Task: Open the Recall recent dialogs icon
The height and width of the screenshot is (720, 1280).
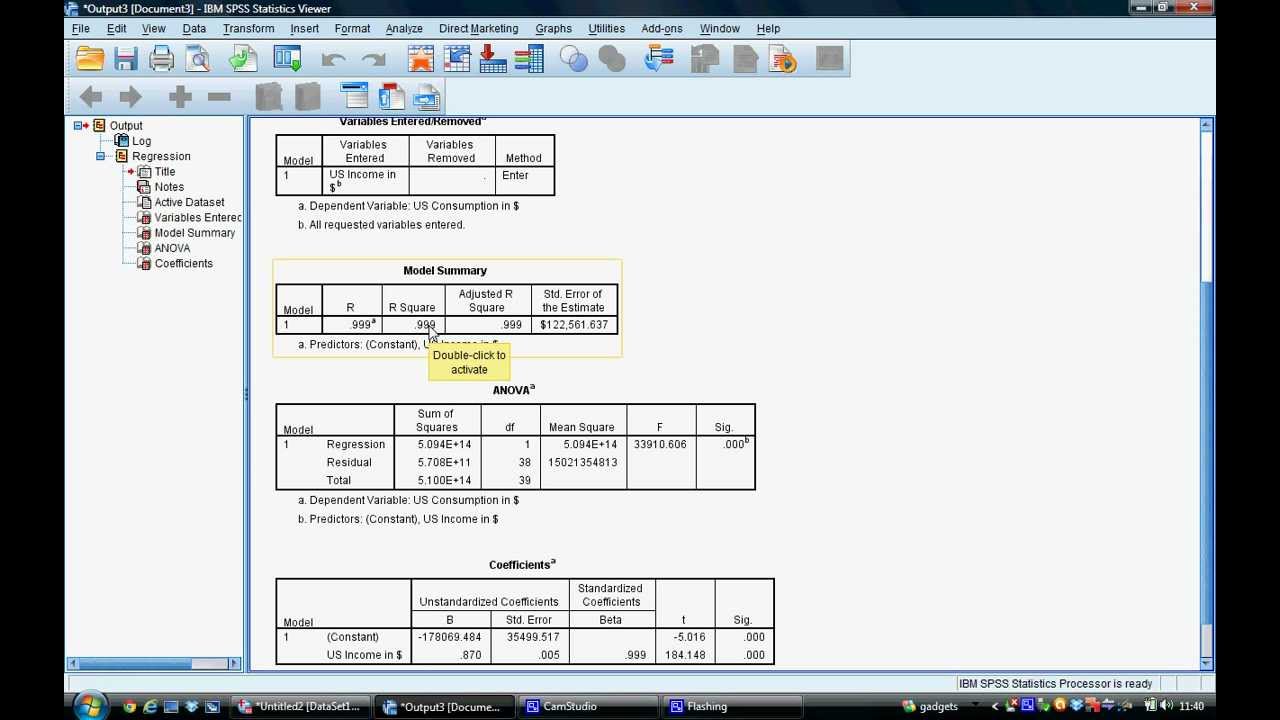Action: pyautogui.click(x=288, y=60)
